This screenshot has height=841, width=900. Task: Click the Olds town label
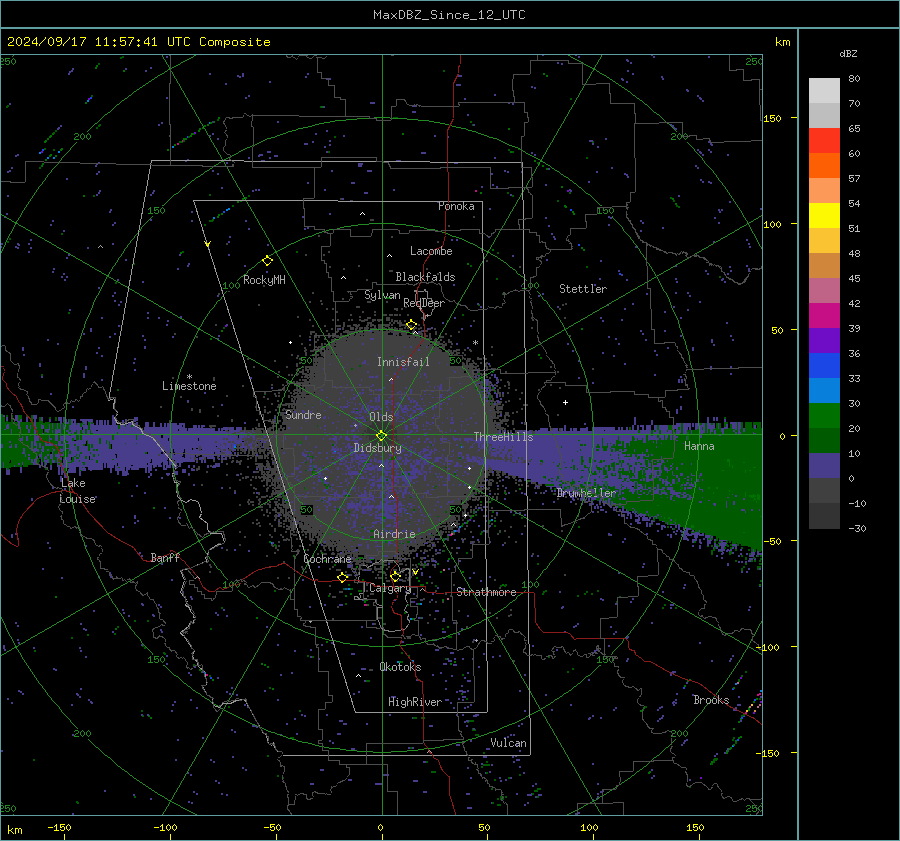[x=381, y=417]
